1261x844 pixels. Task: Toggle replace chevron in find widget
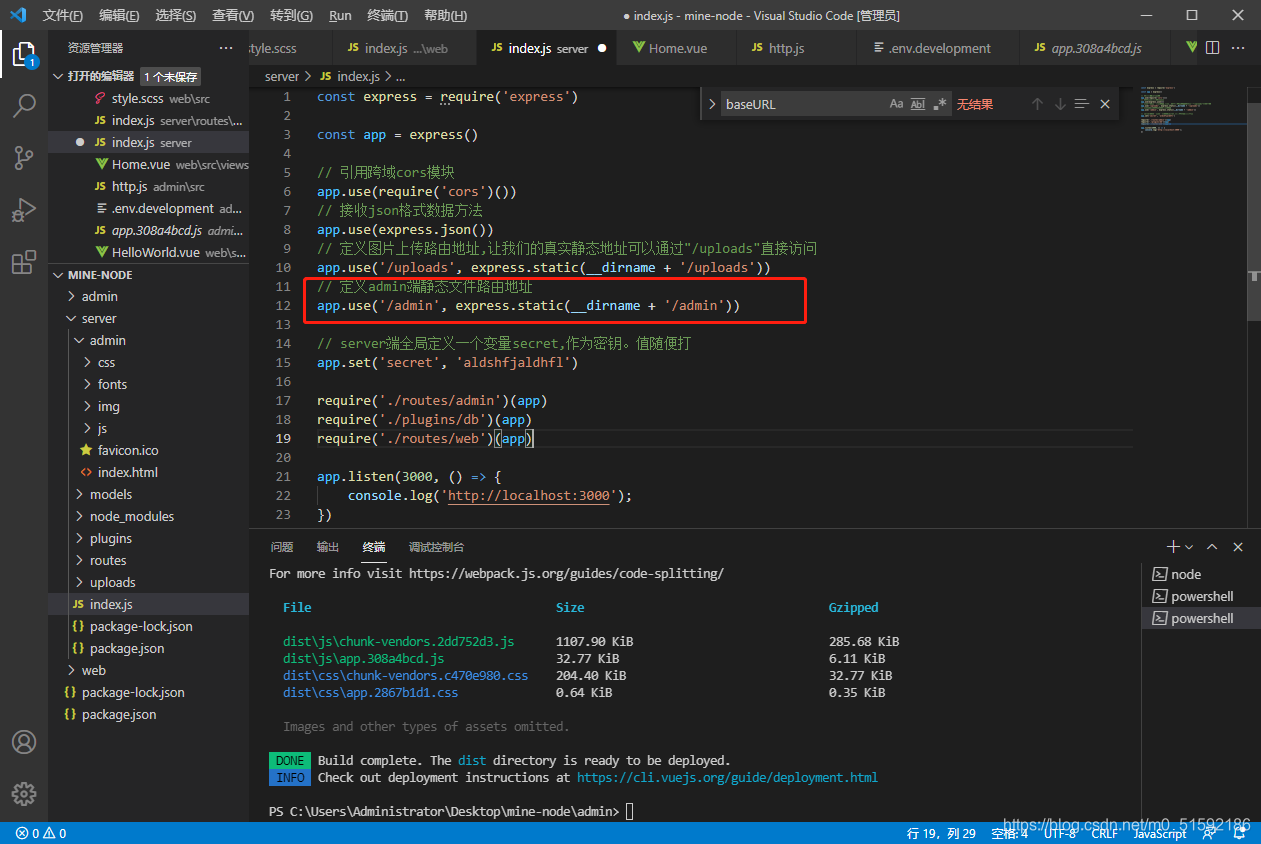(711, 104)
